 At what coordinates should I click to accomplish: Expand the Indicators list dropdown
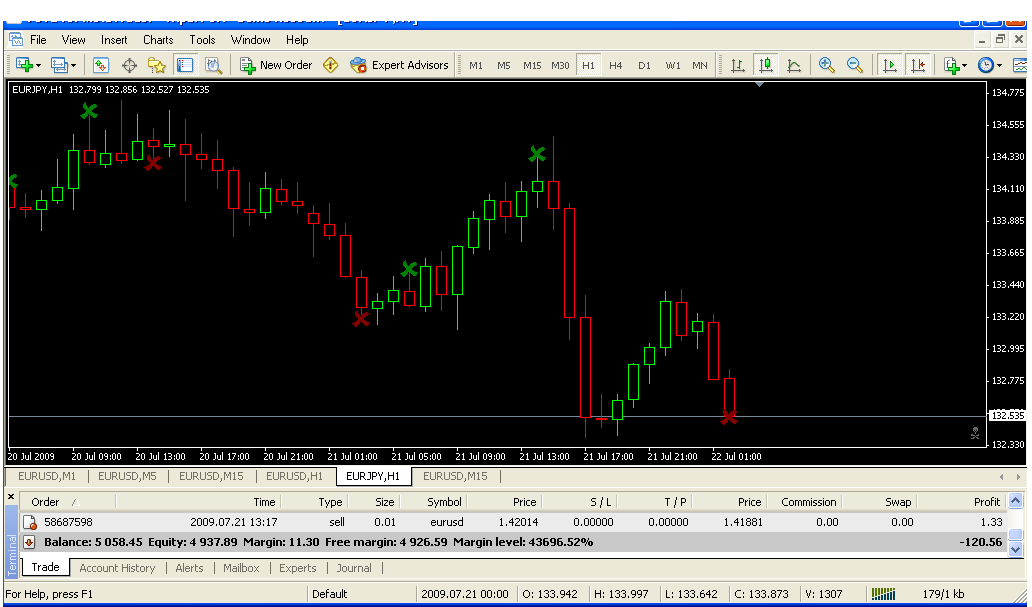[965, 66]
